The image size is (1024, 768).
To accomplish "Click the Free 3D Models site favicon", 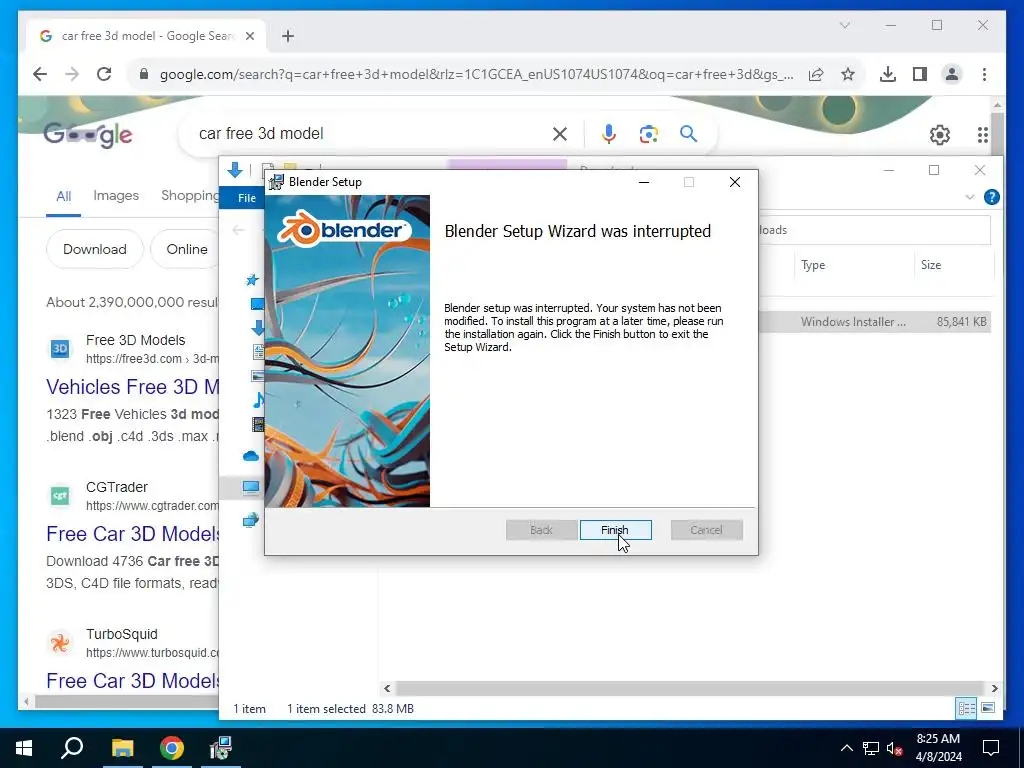I will point(59,349).
